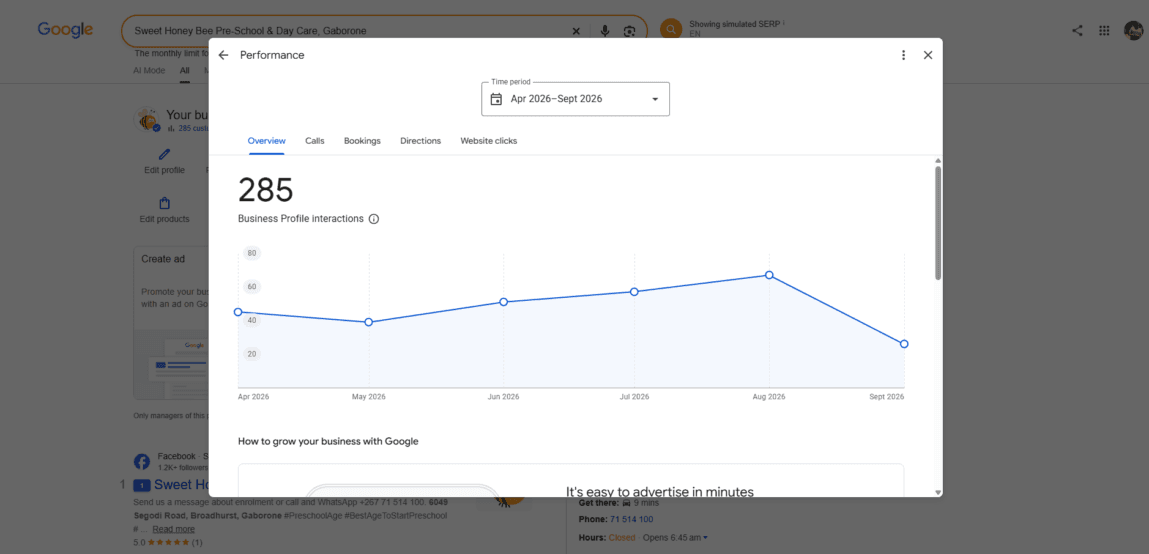Click the dialog vertical scrollbar thumb

tap(938, 223)
